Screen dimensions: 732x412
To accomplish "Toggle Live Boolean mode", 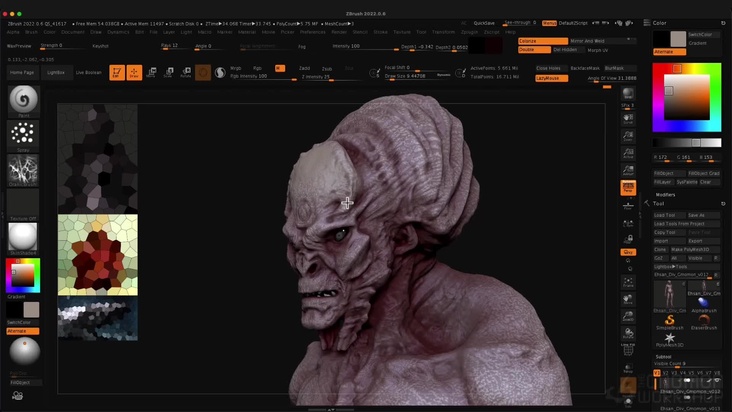I will click(x=88, y=72).
